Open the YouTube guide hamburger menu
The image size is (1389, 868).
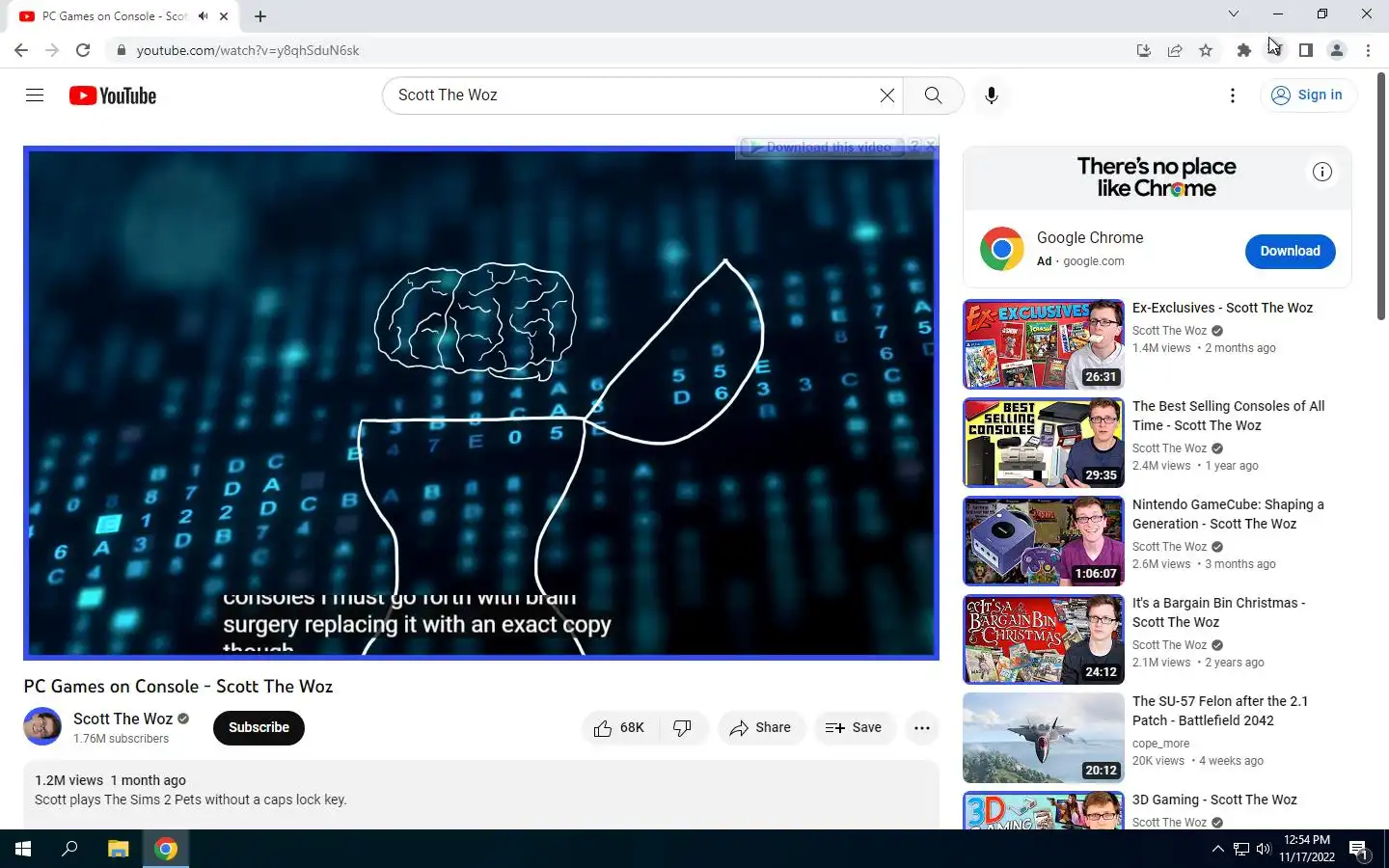click(x=35, y=95)
